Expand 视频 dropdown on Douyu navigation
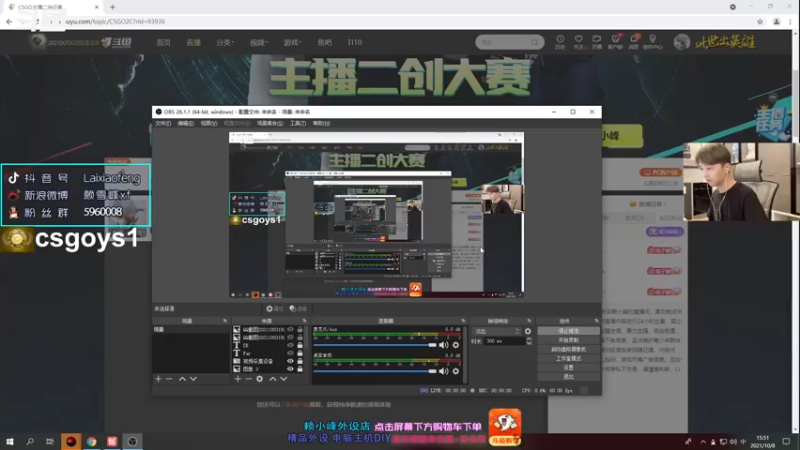The height and width of the screenshot is (450, 800). pos(259,42)
